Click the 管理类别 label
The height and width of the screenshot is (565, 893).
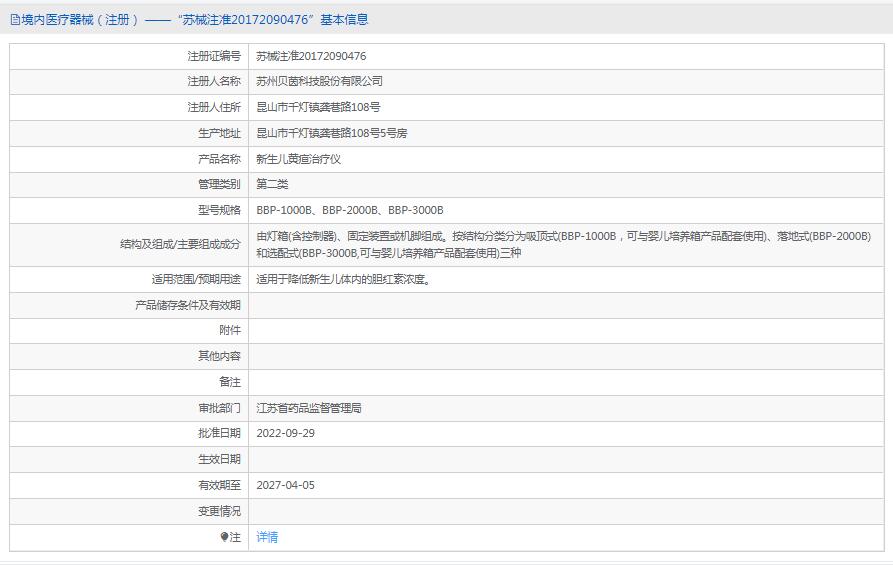pyautogui.click(x=219, y=184)
